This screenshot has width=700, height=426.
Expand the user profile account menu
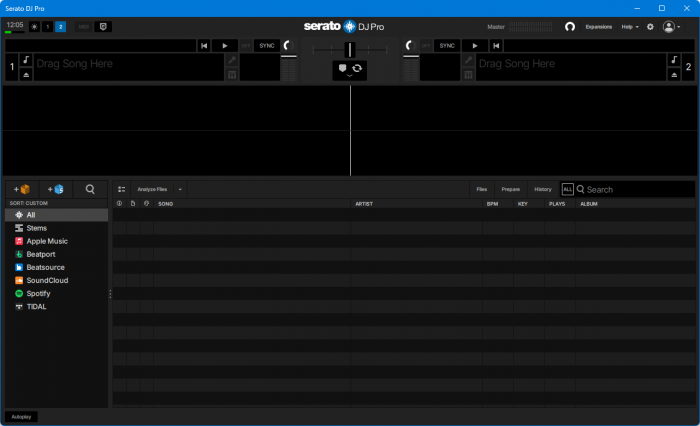tap(671, 27)
